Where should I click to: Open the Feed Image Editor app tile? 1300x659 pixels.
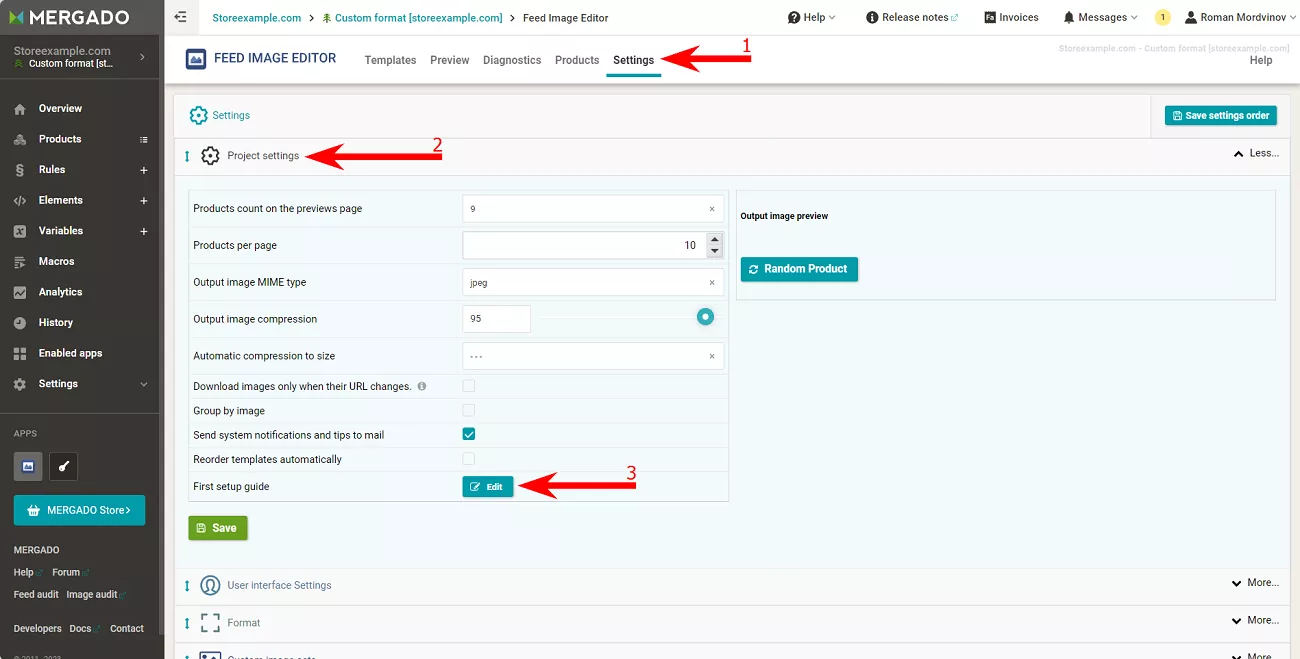28,466
